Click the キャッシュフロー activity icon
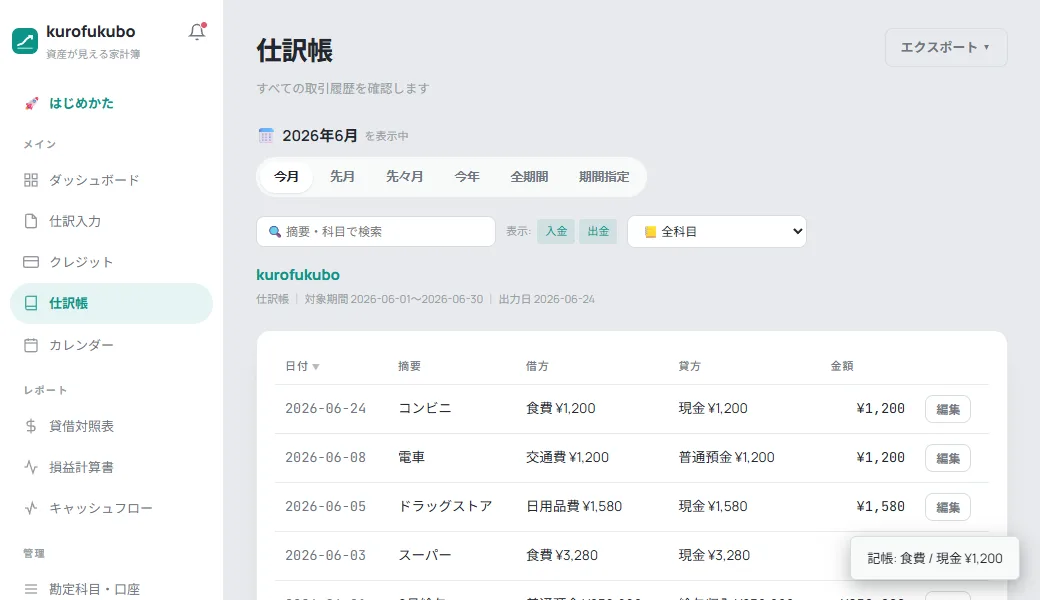 [x=31, y=509]
